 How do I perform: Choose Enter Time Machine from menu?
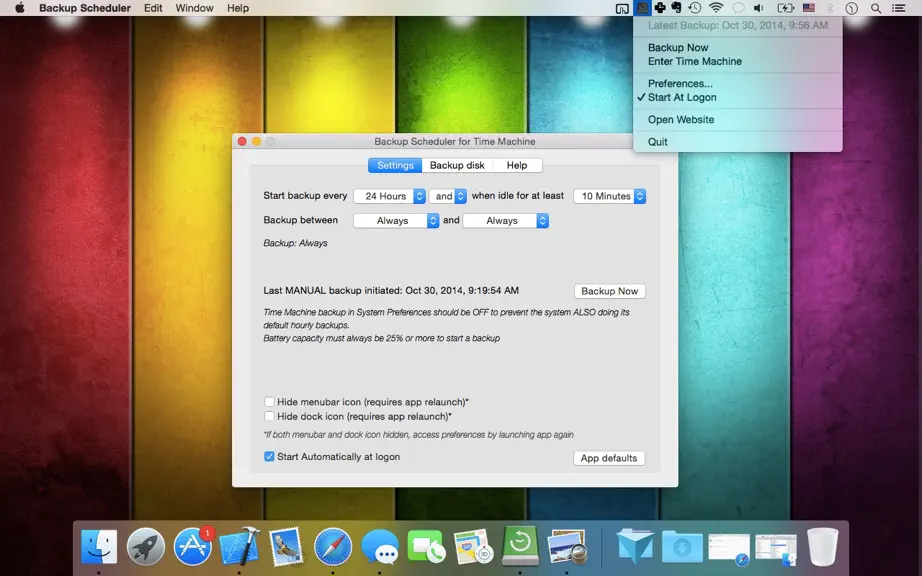(694, 61)
